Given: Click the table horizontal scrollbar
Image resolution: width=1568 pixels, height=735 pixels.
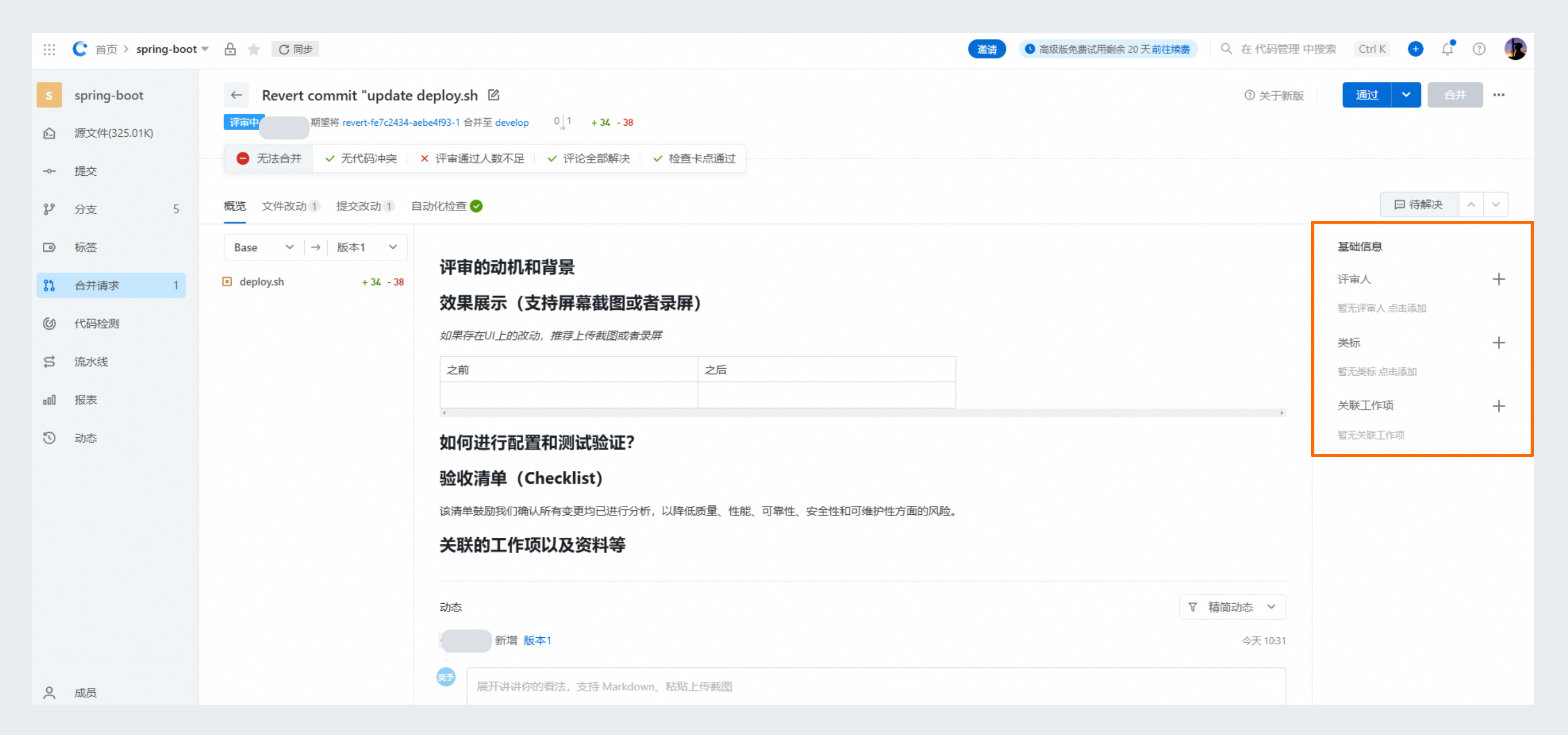Looking at the screenshot, I should [x=863, y=413].
